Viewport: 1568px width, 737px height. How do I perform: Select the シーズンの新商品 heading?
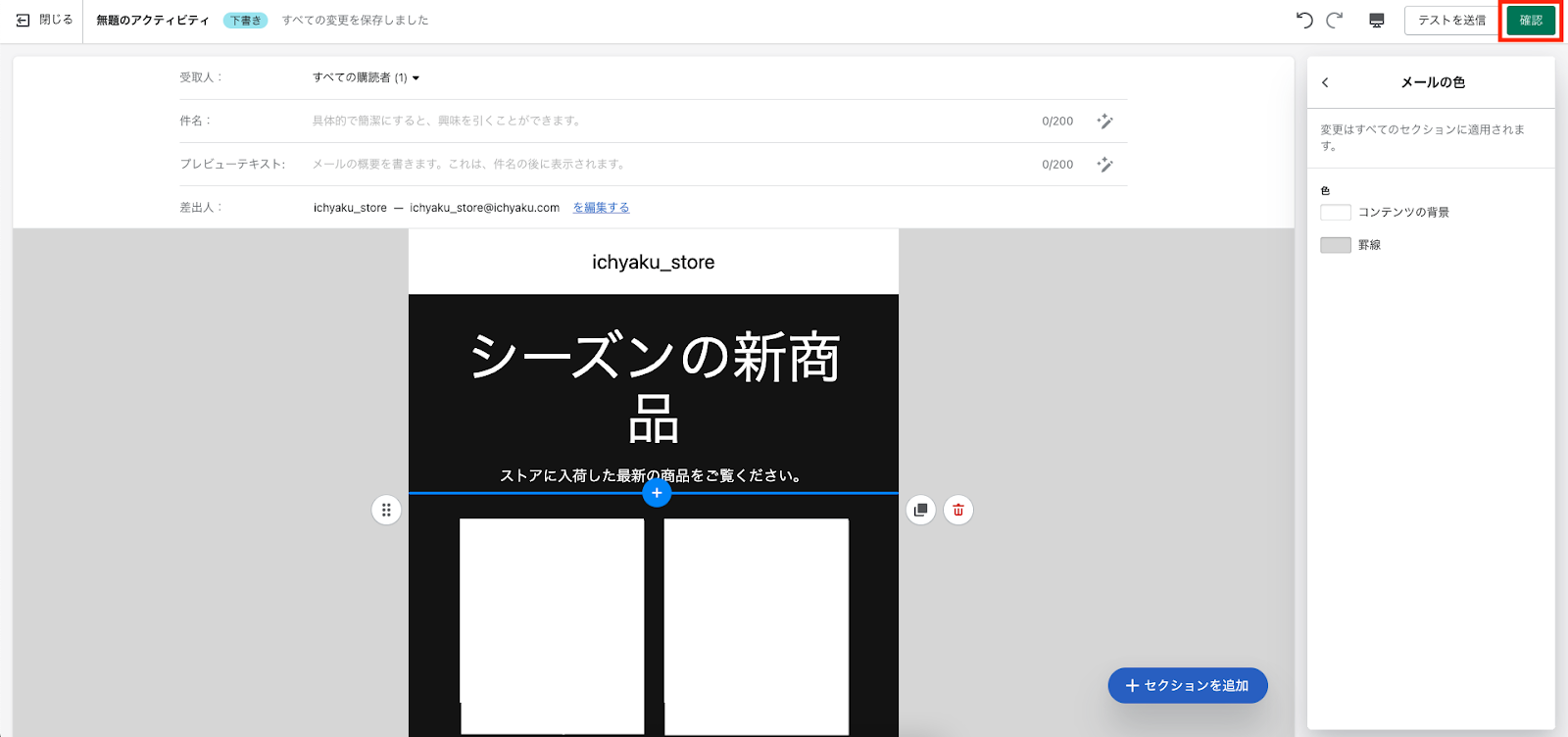(654, 387)
